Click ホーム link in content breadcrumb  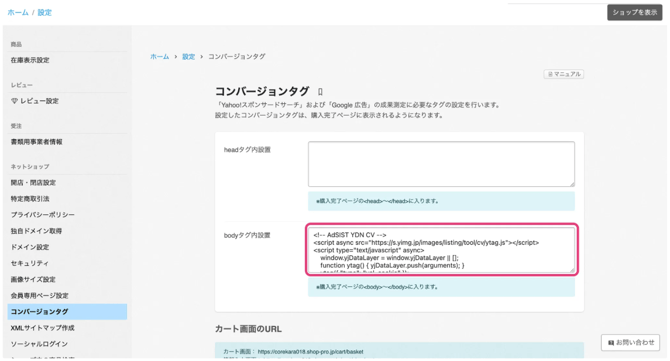159,56
